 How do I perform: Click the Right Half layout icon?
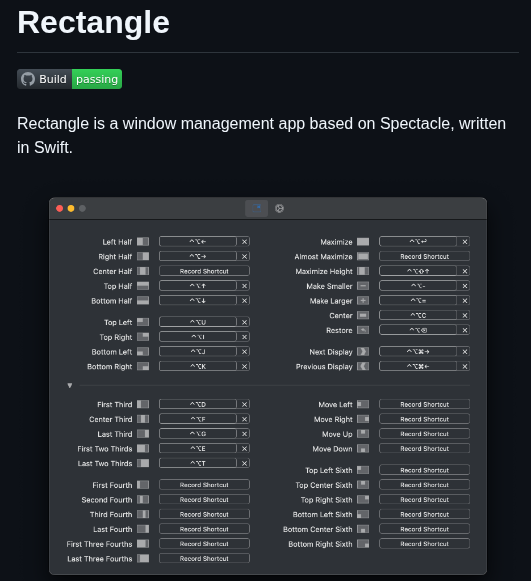click(143, 256)
